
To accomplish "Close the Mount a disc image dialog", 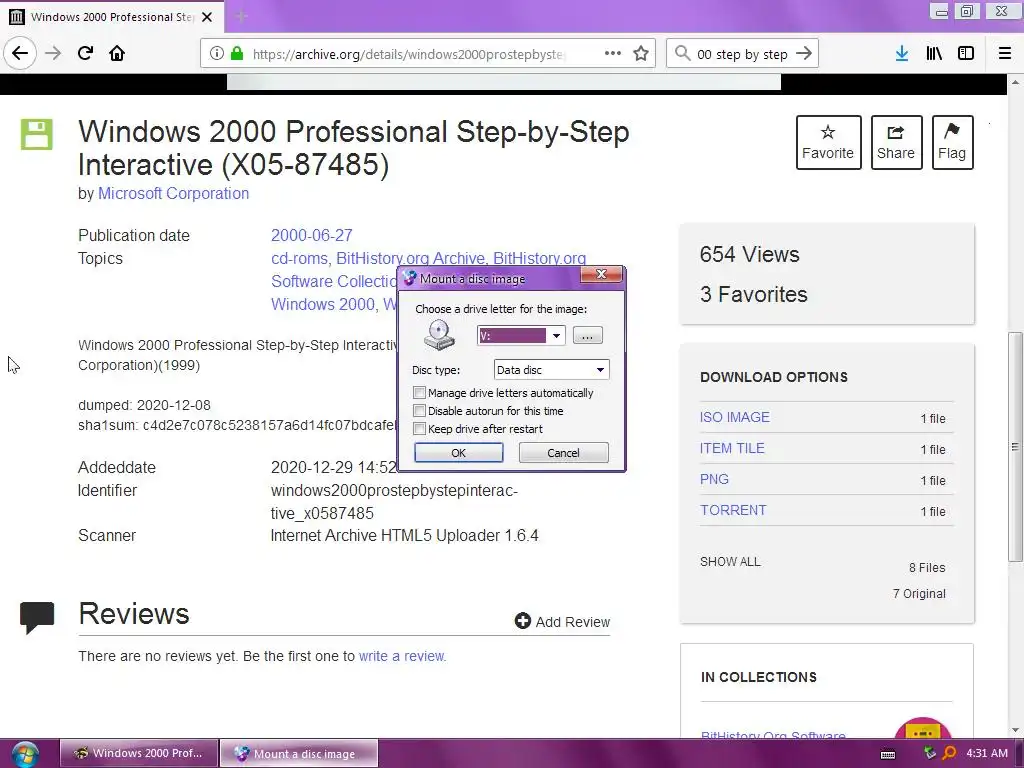I will (601, 274).
